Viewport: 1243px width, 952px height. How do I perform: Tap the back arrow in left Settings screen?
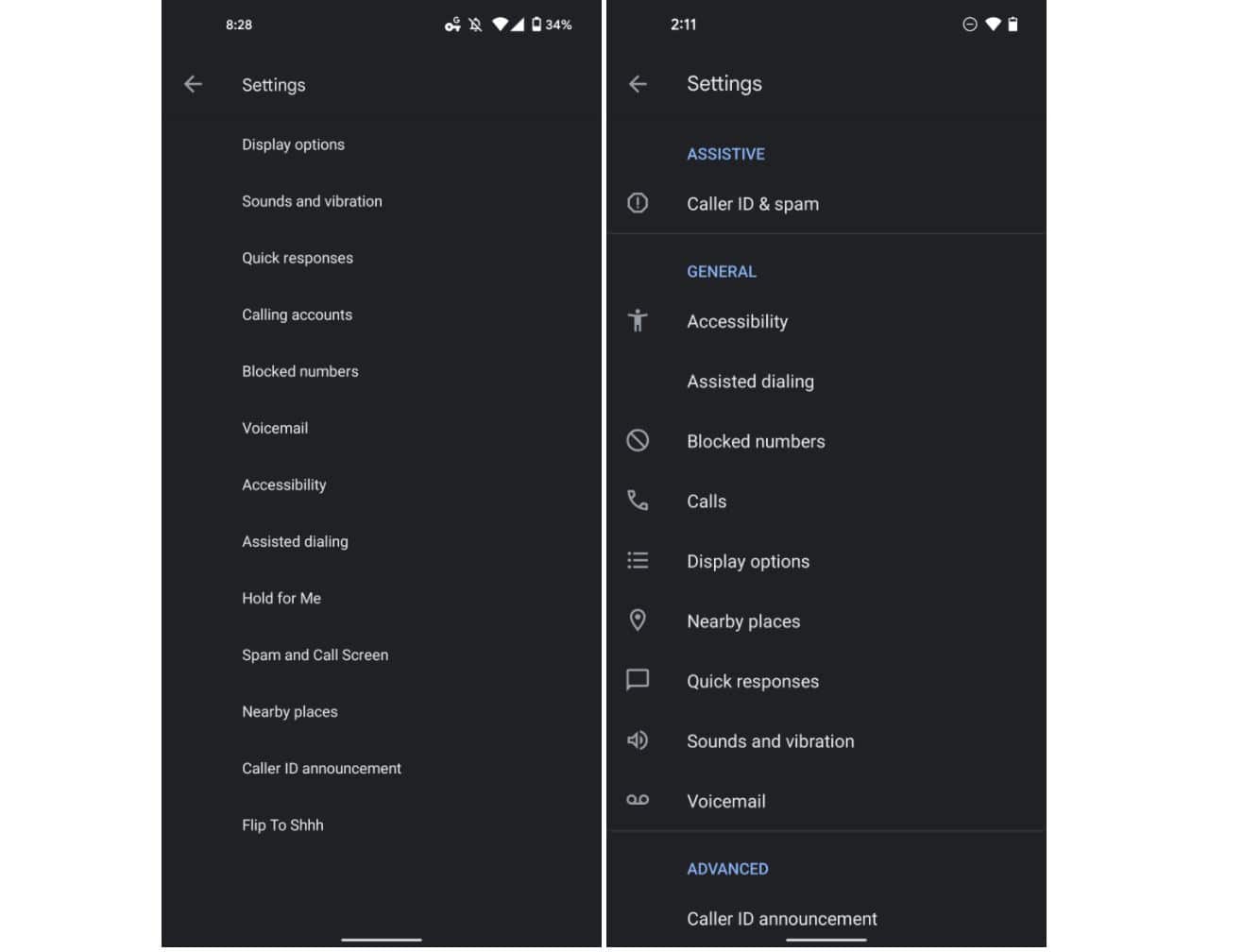[193, 85]
